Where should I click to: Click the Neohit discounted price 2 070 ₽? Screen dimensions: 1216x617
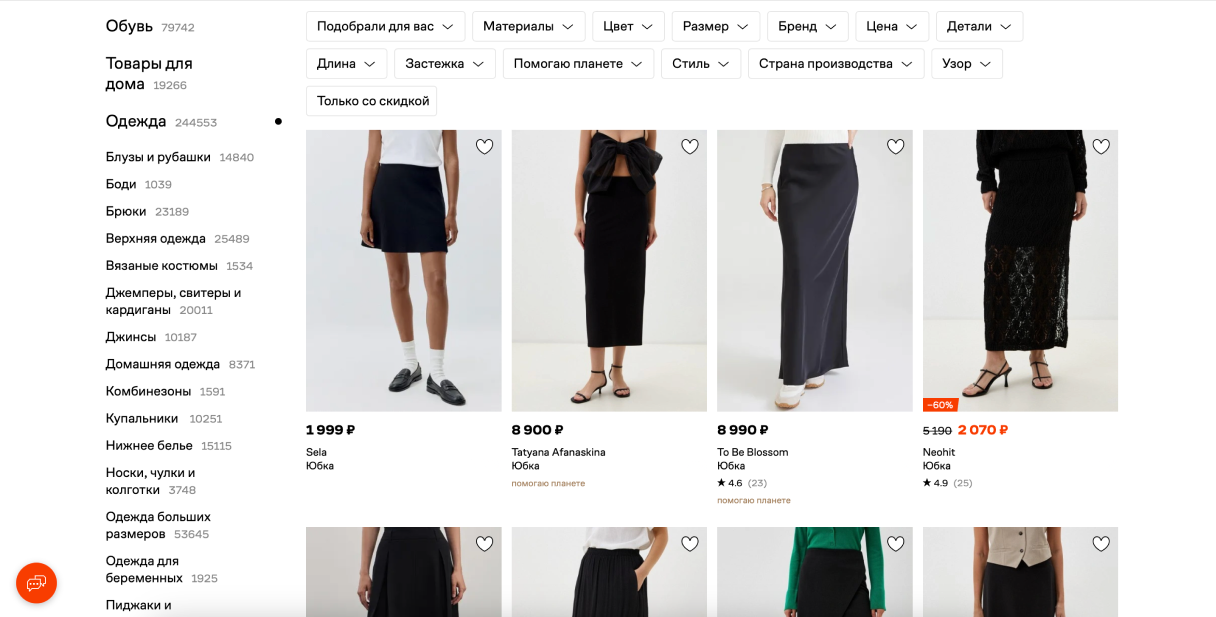pyautogui.click(x=982, y=430)
